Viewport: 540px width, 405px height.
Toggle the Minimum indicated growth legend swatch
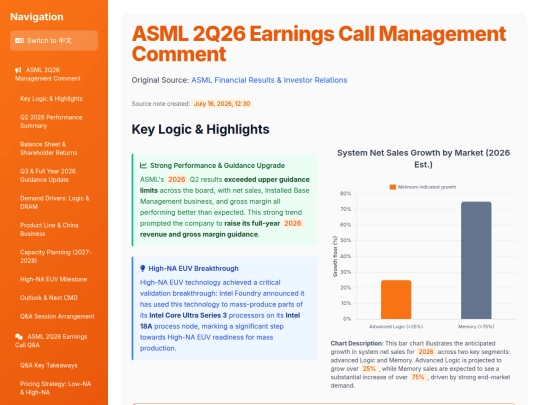[393, 187]
